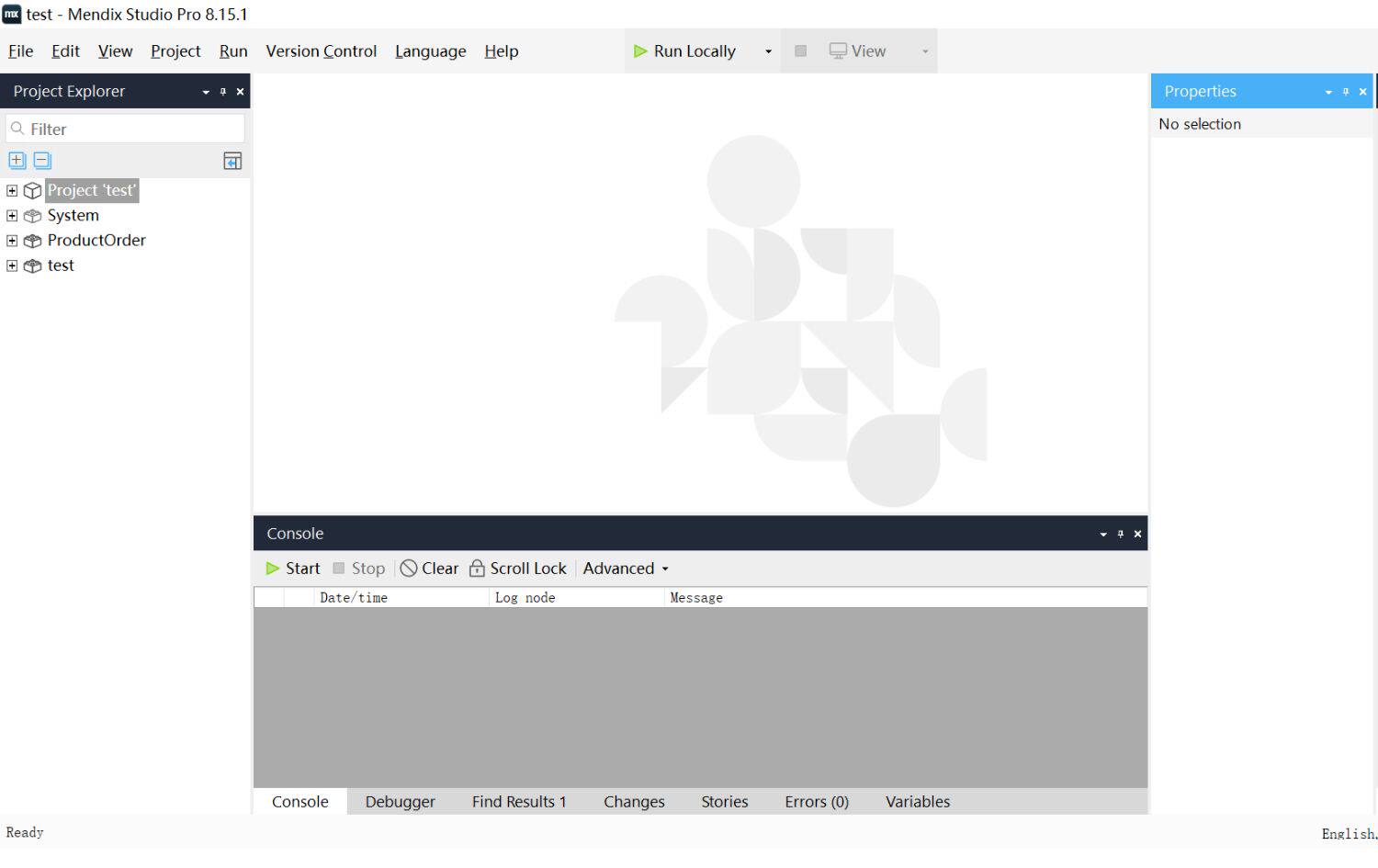
Task: Switch to the Errors (0) tab
Action: (817, 802)
